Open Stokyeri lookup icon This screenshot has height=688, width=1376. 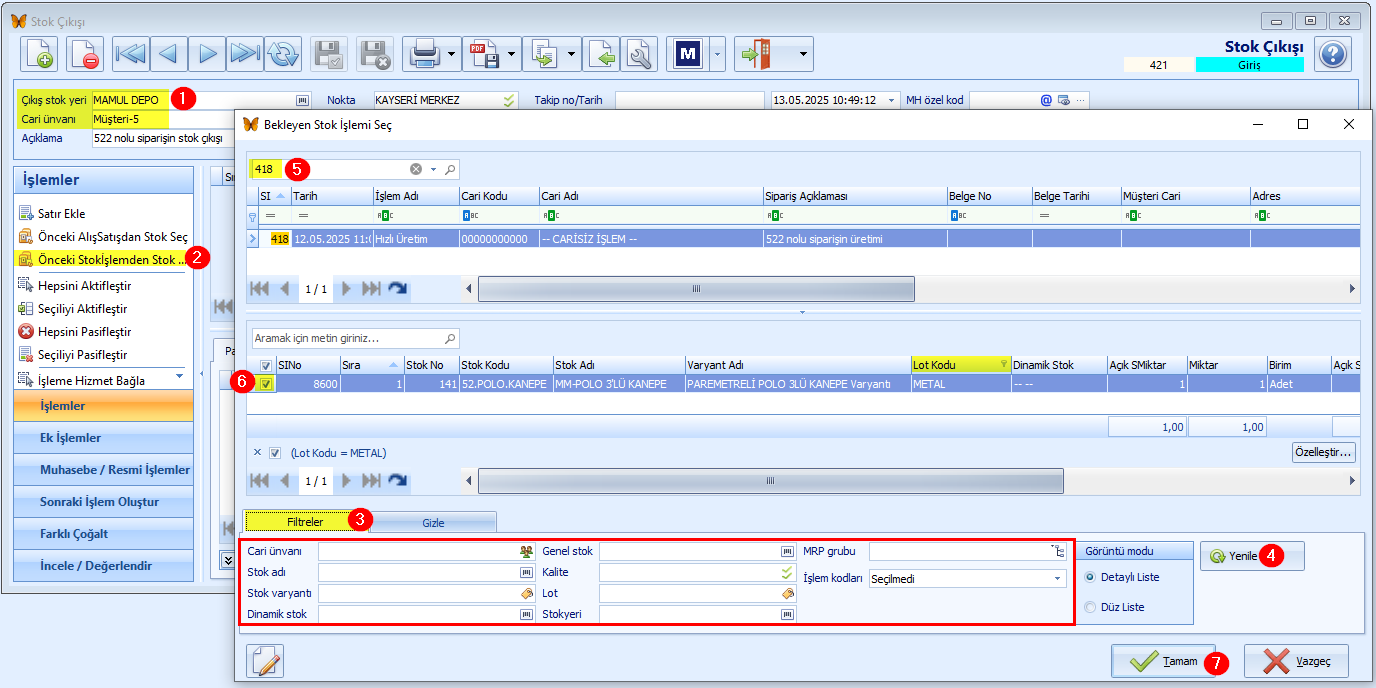pos(787,614)
